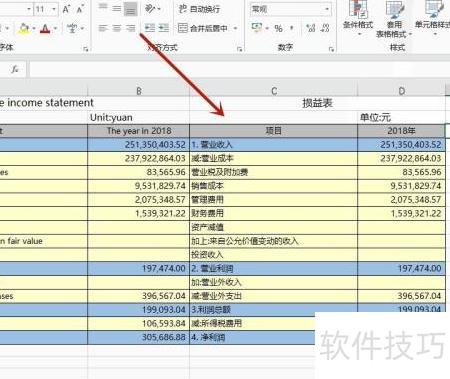Click the red font color A swatch

(x=45, y=29)
